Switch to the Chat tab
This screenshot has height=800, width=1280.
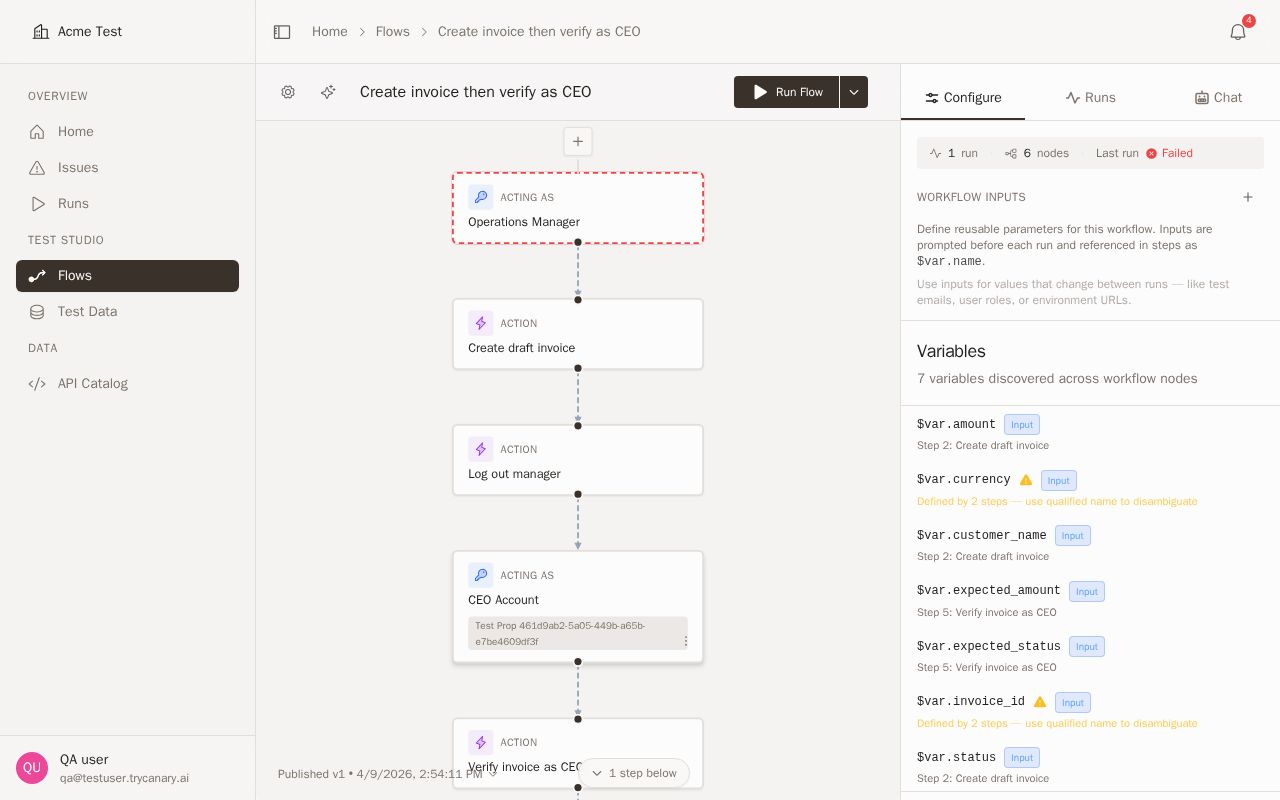coord(1217,97)
